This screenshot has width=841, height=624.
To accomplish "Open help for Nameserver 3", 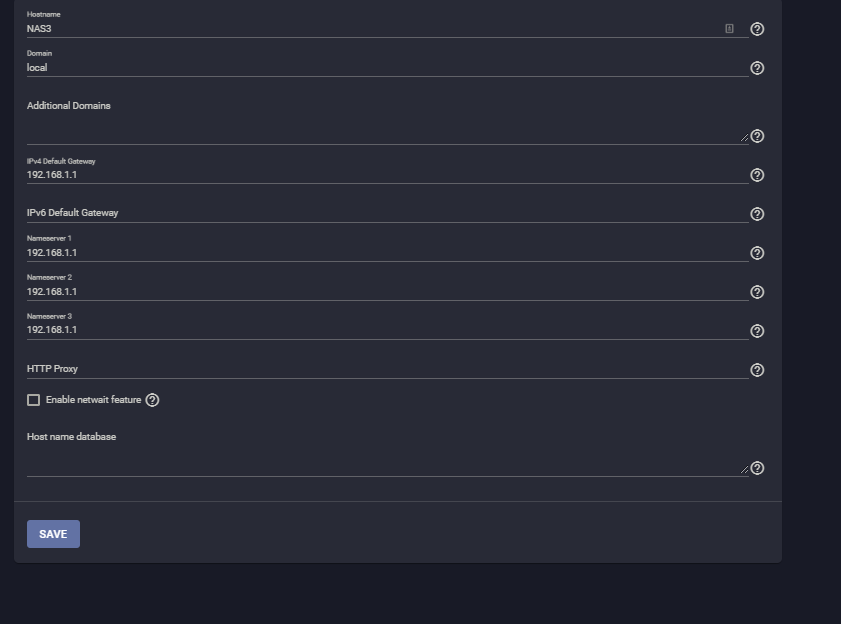I will [x=757, y=331].
